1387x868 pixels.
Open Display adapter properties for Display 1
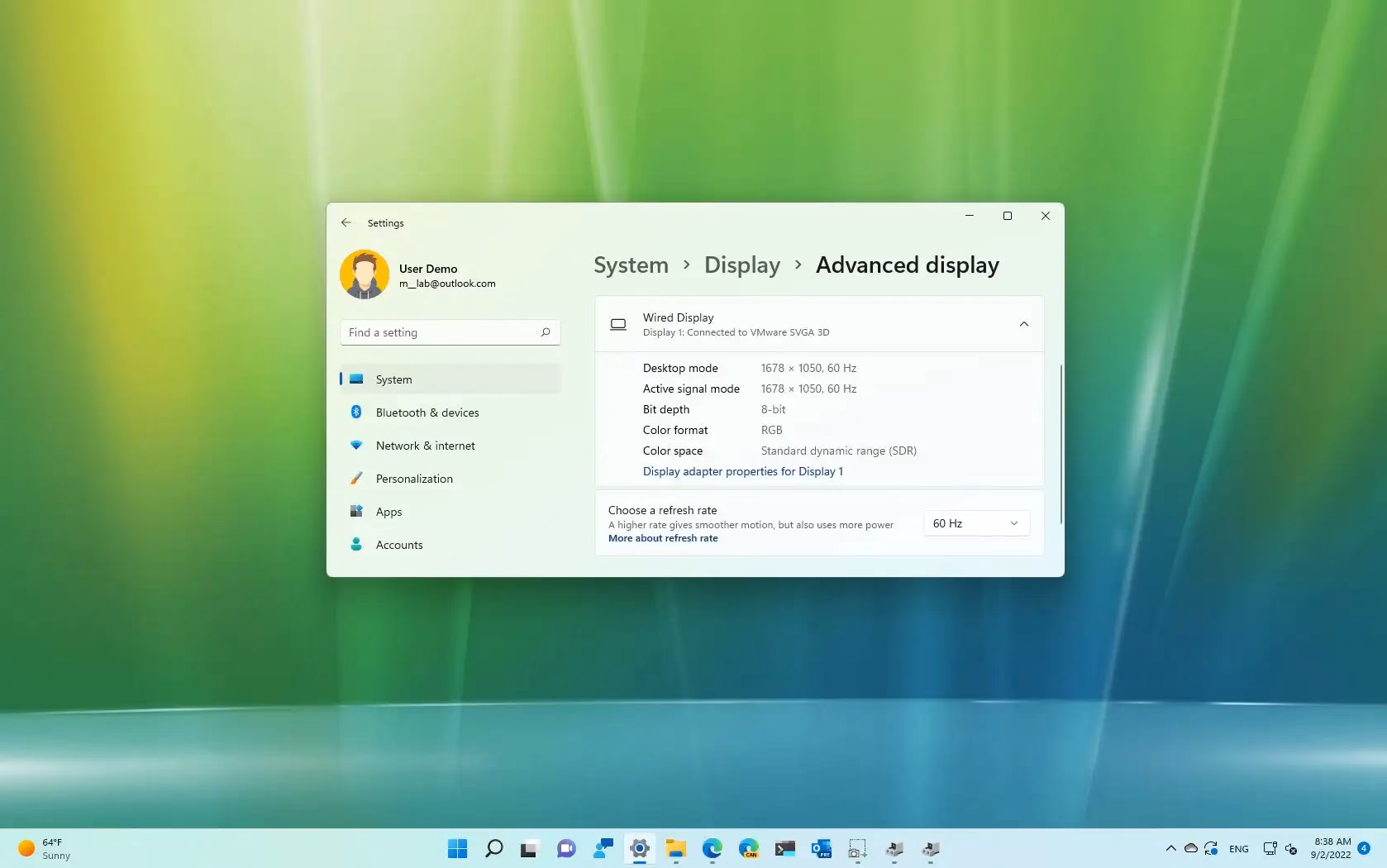pos(742,471)
